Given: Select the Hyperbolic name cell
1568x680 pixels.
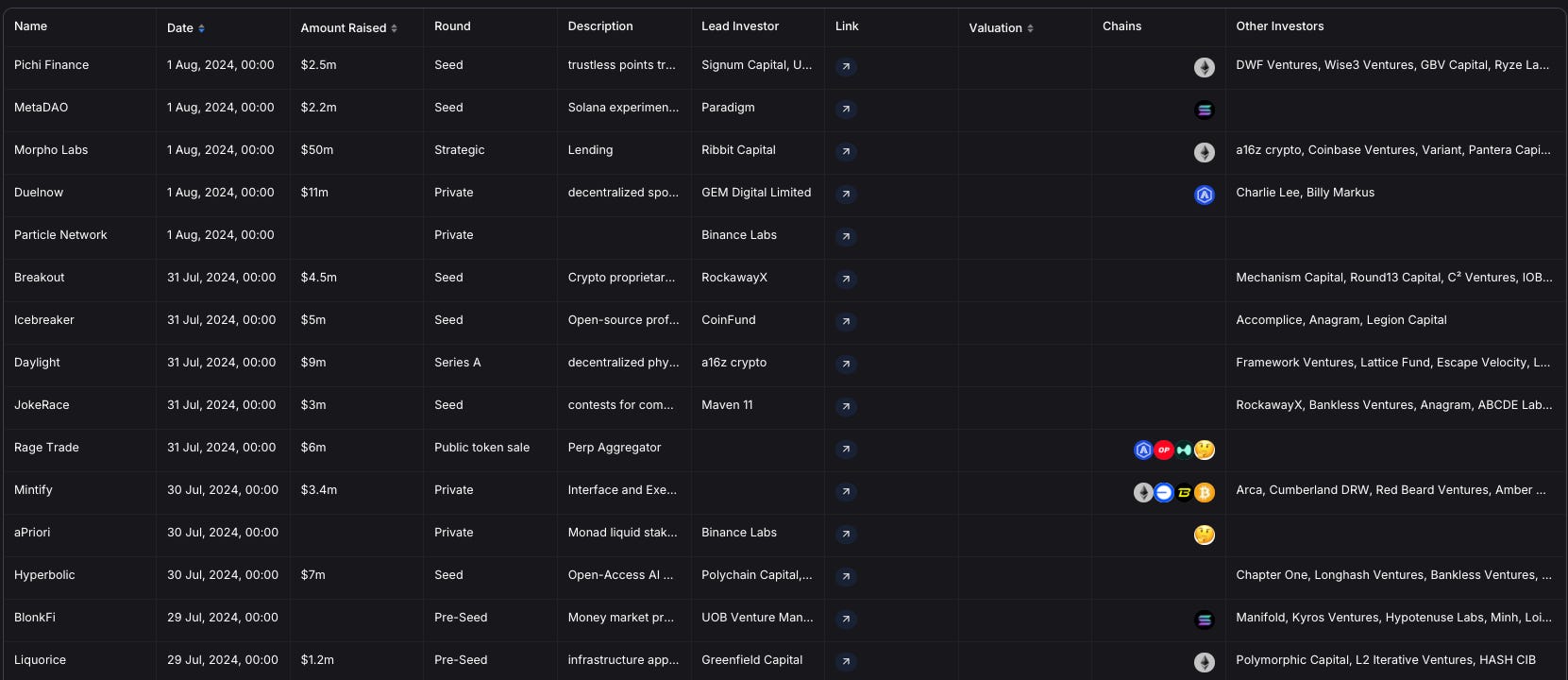Looking at the screenshot, I should (44, 575).
